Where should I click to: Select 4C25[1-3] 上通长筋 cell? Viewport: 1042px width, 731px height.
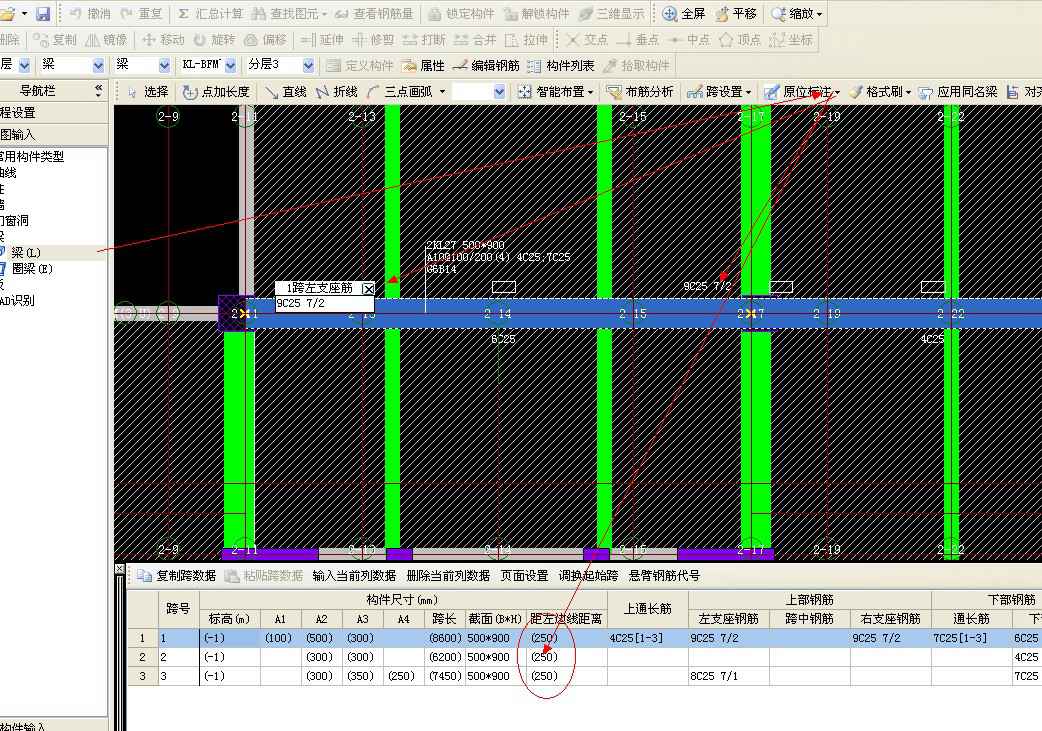click(x=648, y=638)
